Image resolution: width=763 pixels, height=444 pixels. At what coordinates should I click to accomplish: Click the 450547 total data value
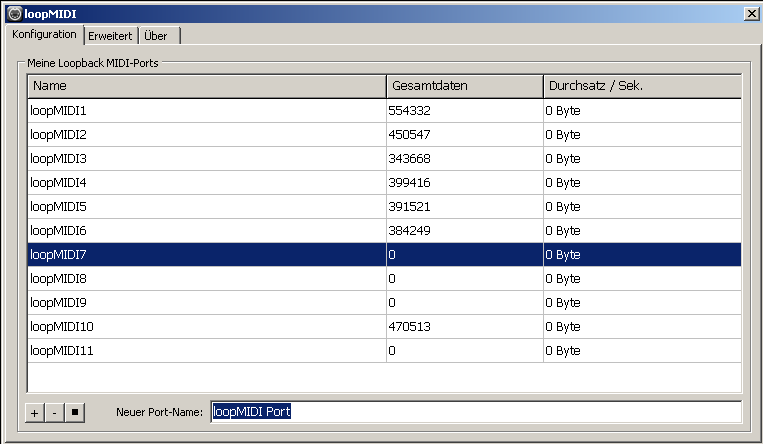(x=409, y=134)
